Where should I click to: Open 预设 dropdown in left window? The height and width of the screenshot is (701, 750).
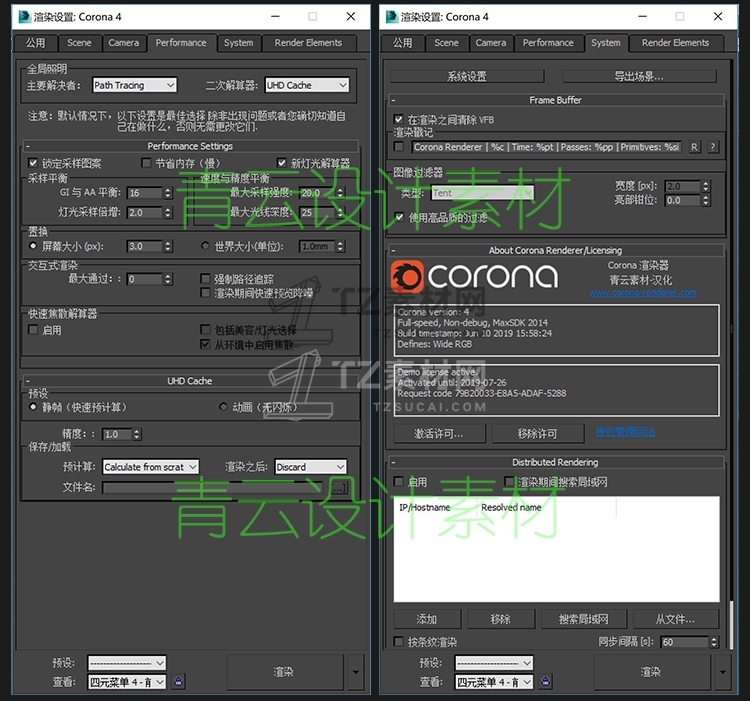point(127,663)
